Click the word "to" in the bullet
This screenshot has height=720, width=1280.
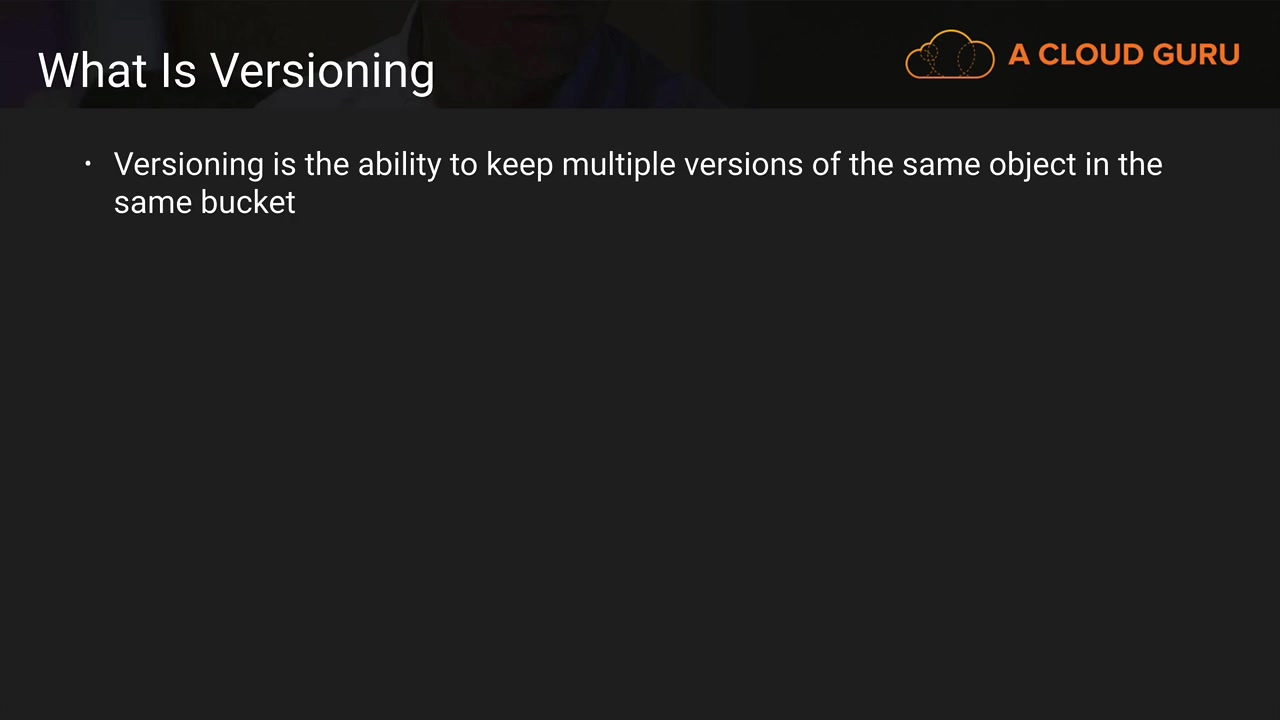(463, 165)
